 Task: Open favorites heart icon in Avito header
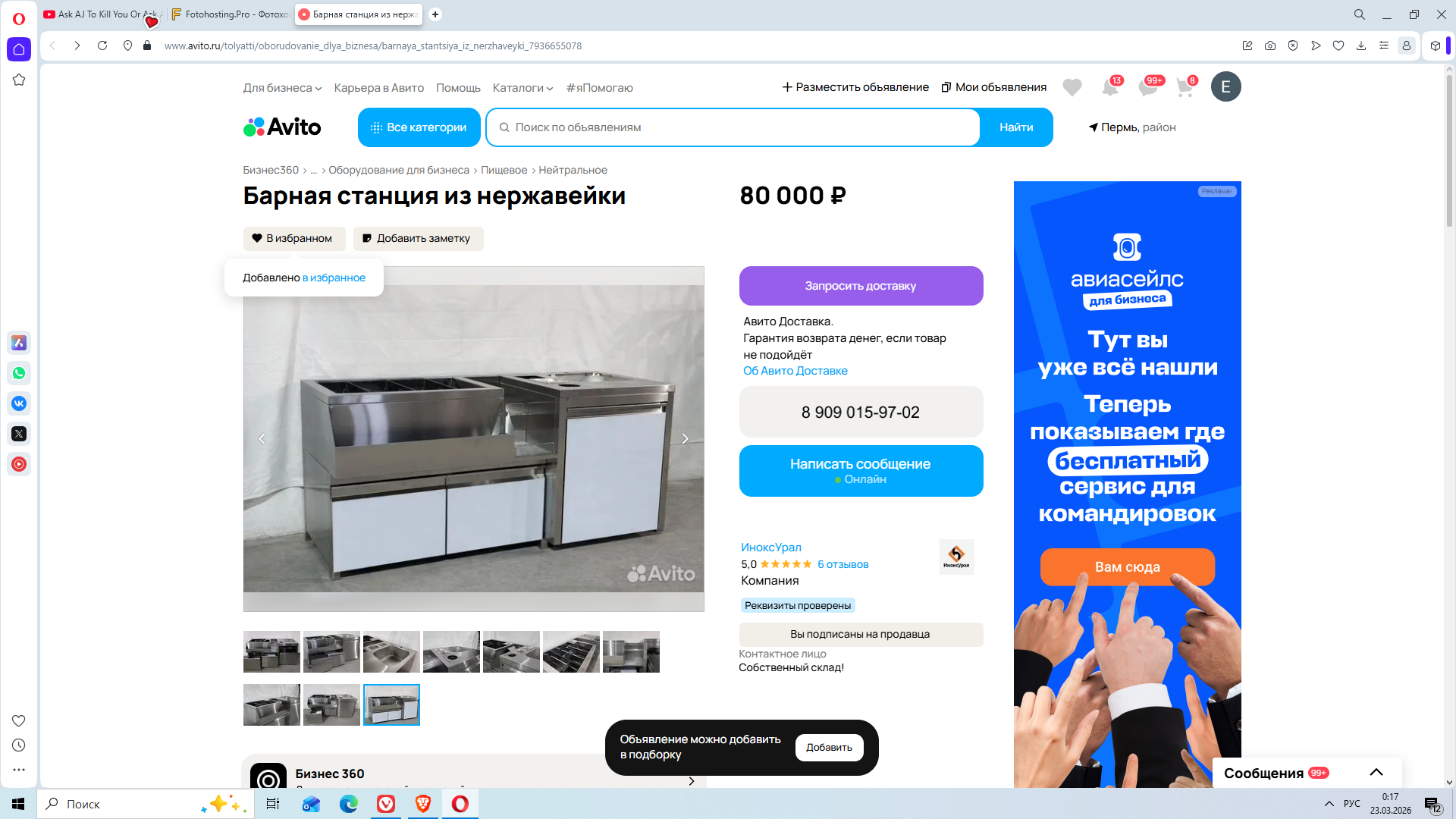click(x=1072, y=88)
